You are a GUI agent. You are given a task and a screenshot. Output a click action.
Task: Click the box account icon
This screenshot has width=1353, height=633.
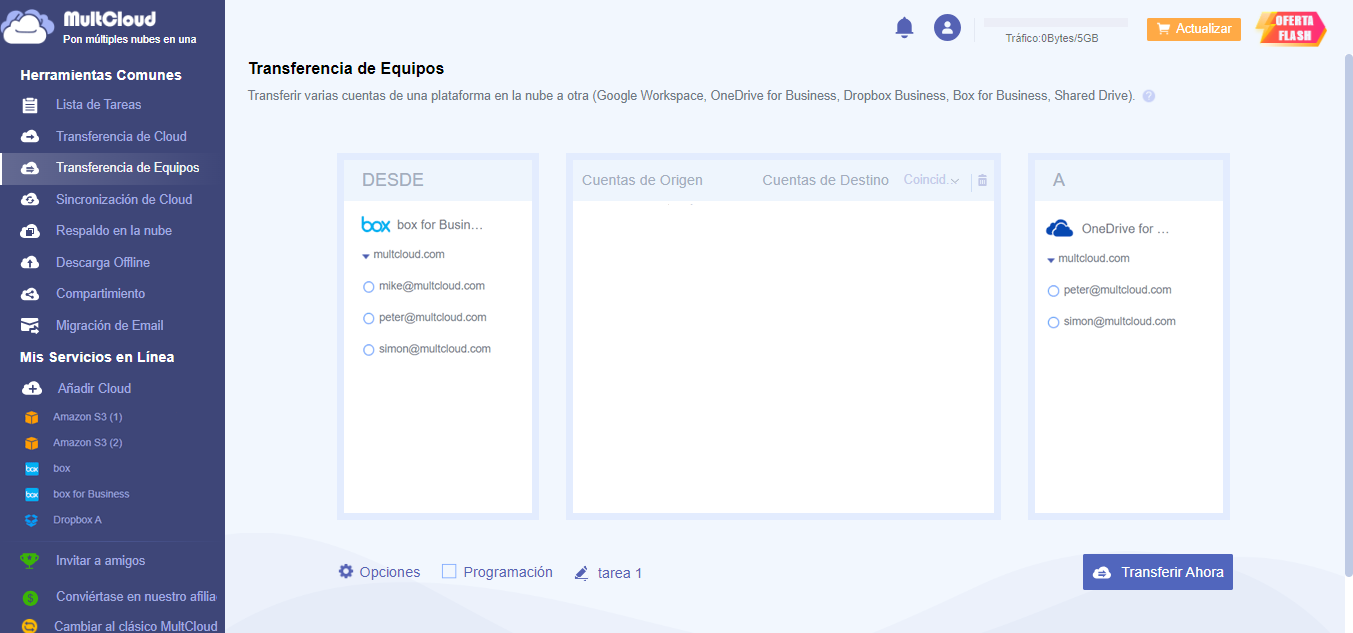click(32, 468)
